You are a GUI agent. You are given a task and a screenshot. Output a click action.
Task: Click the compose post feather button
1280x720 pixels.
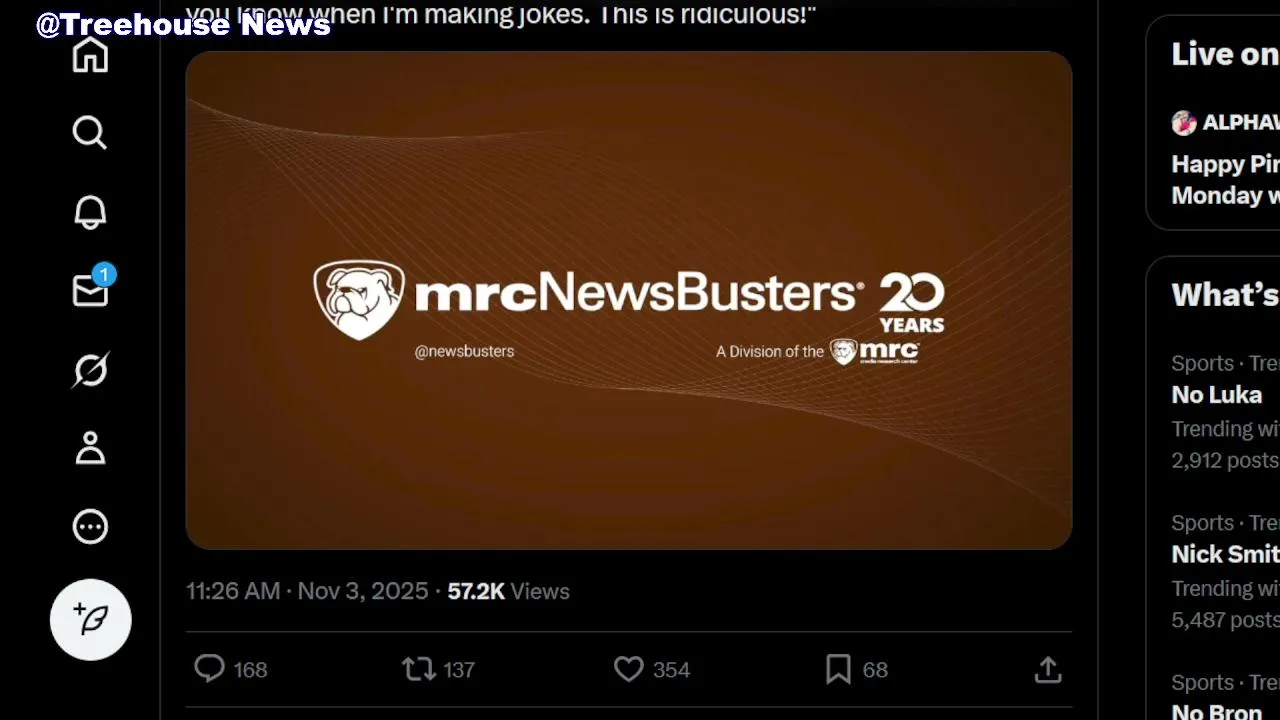[x=91, y=620]
